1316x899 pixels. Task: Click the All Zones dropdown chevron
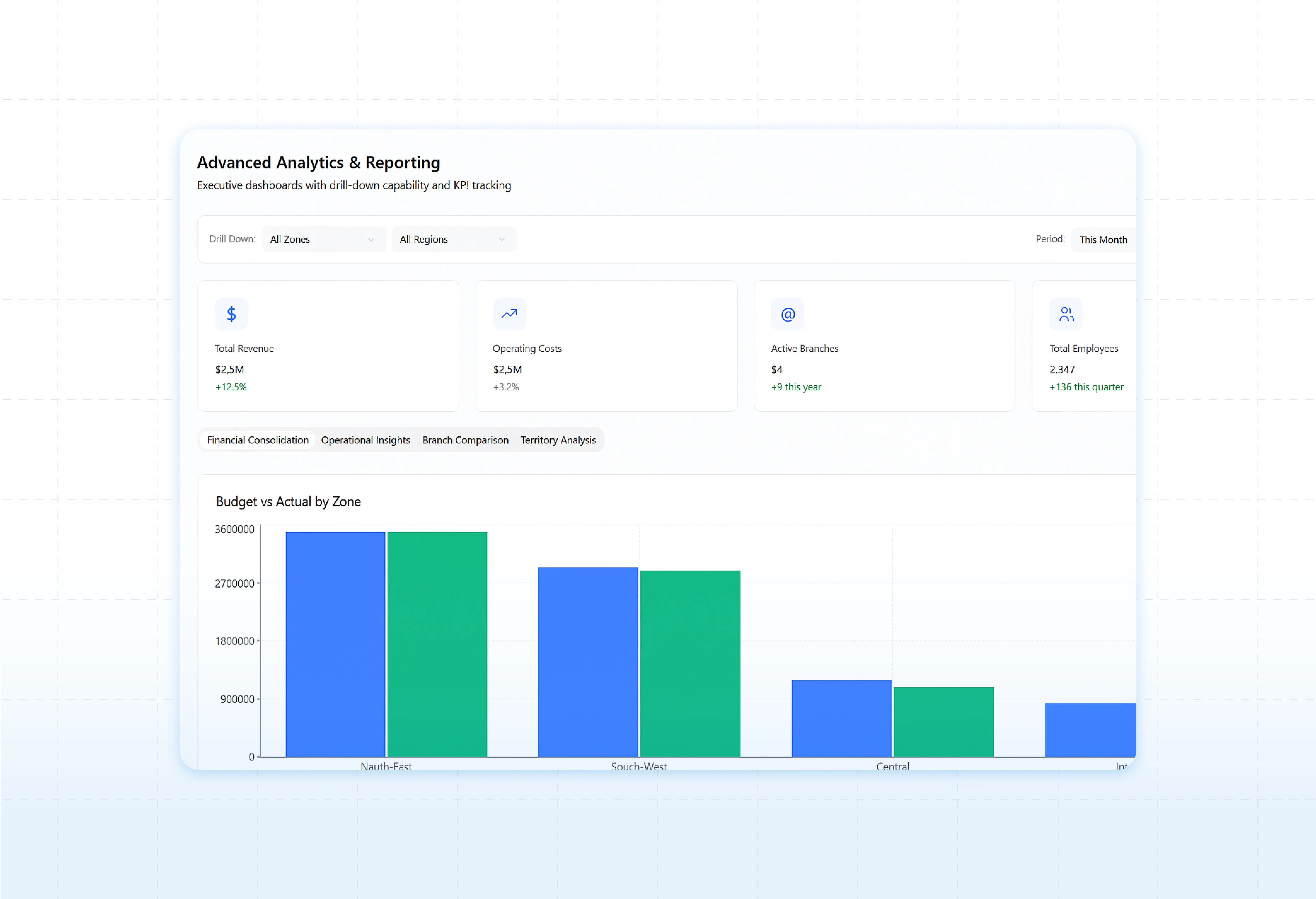pos(371,240)
